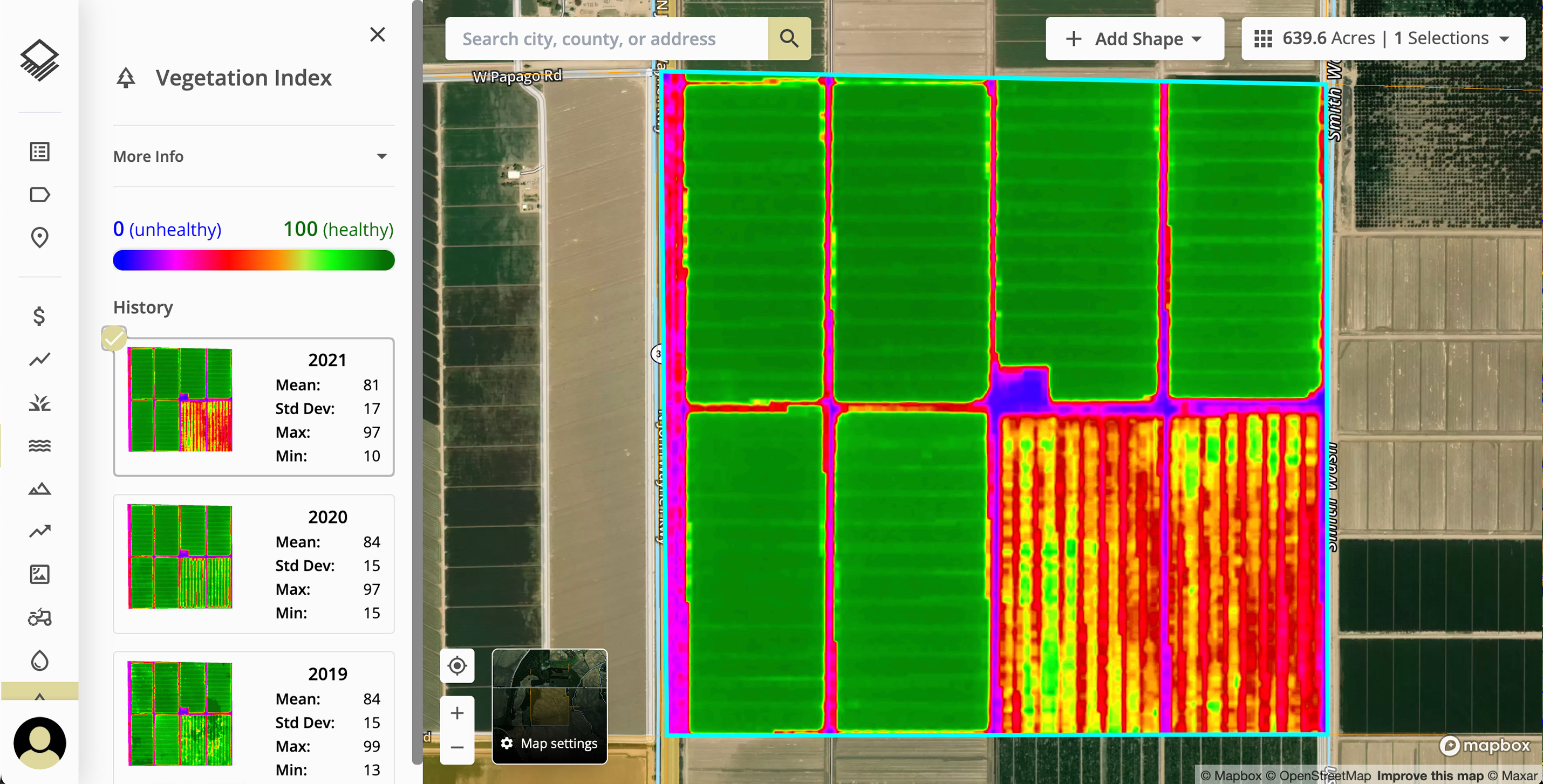Open the water drop sidebar icon
1543x784 pixels.
point(39,661)
